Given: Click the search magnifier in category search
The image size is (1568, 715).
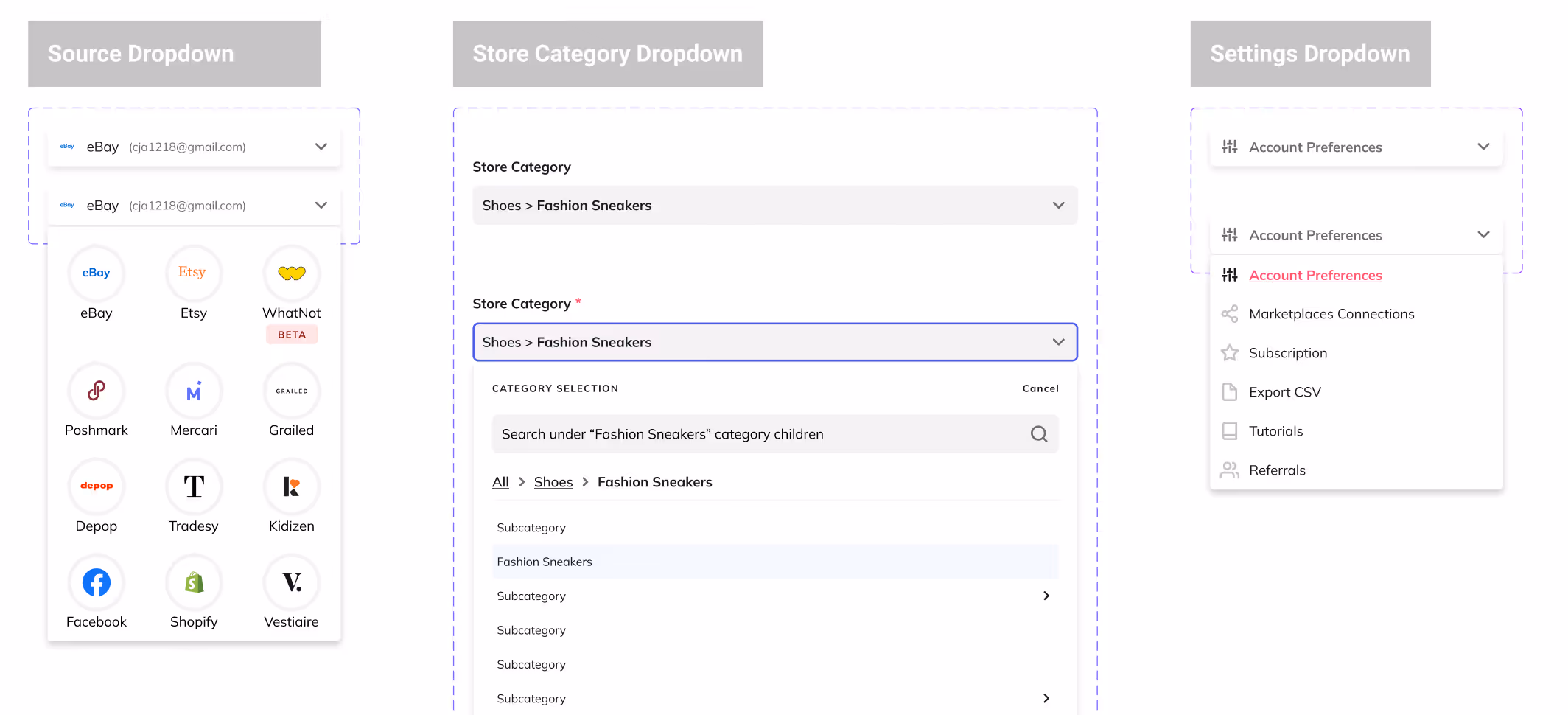Looking at the screenshot, I should coord(1039,434).
